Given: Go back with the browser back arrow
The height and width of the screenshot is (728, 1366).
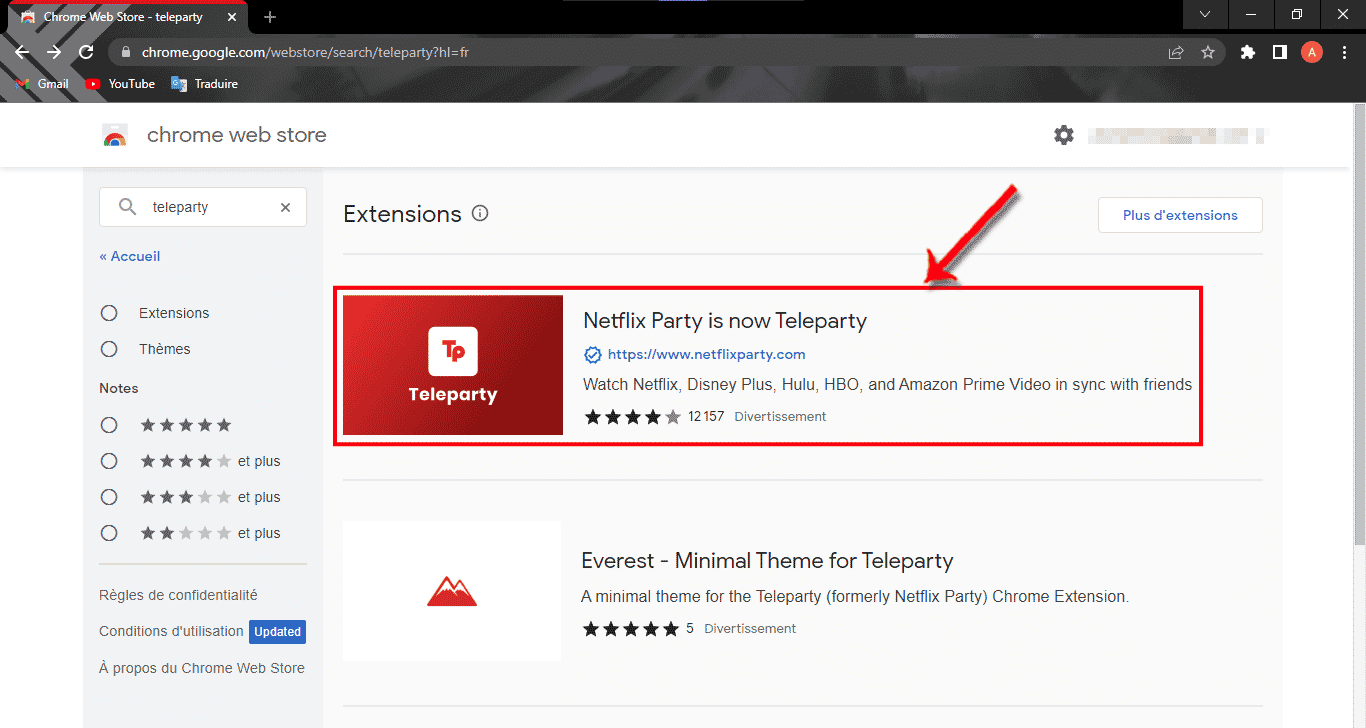Looking at the screenshot, I should tap(22, 52).
